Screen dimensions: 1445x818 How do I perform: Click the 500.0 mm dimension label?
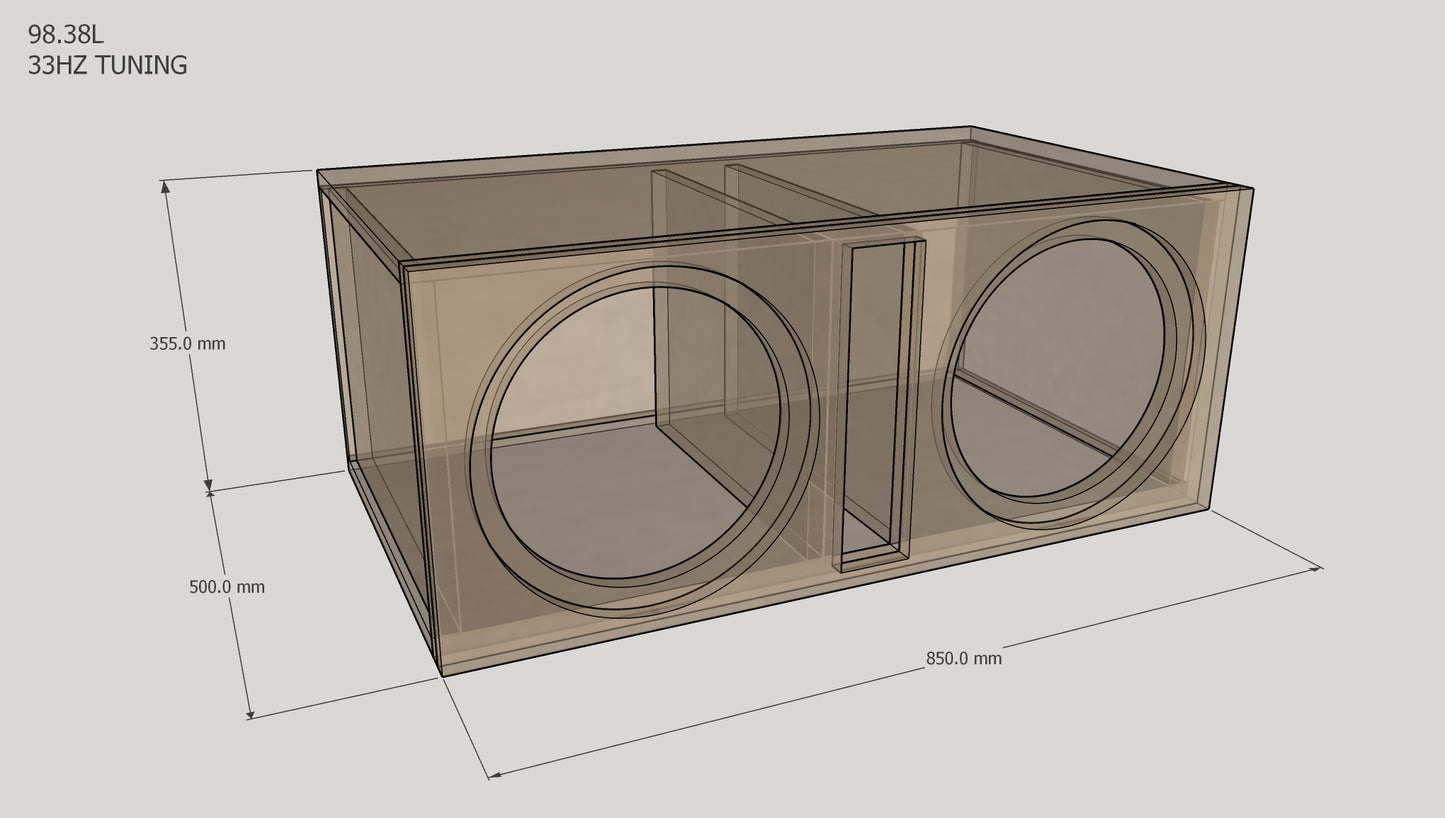click(x=226, y=584)
